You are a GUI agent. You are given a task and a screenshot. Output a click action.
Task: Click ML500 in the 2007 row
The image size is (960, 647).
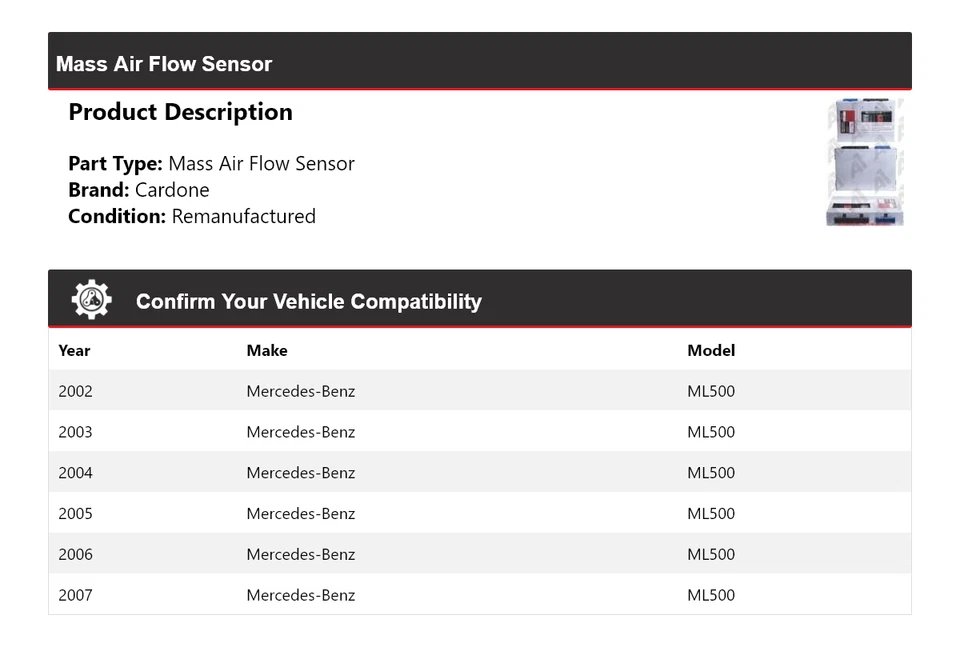click(710, 595)
